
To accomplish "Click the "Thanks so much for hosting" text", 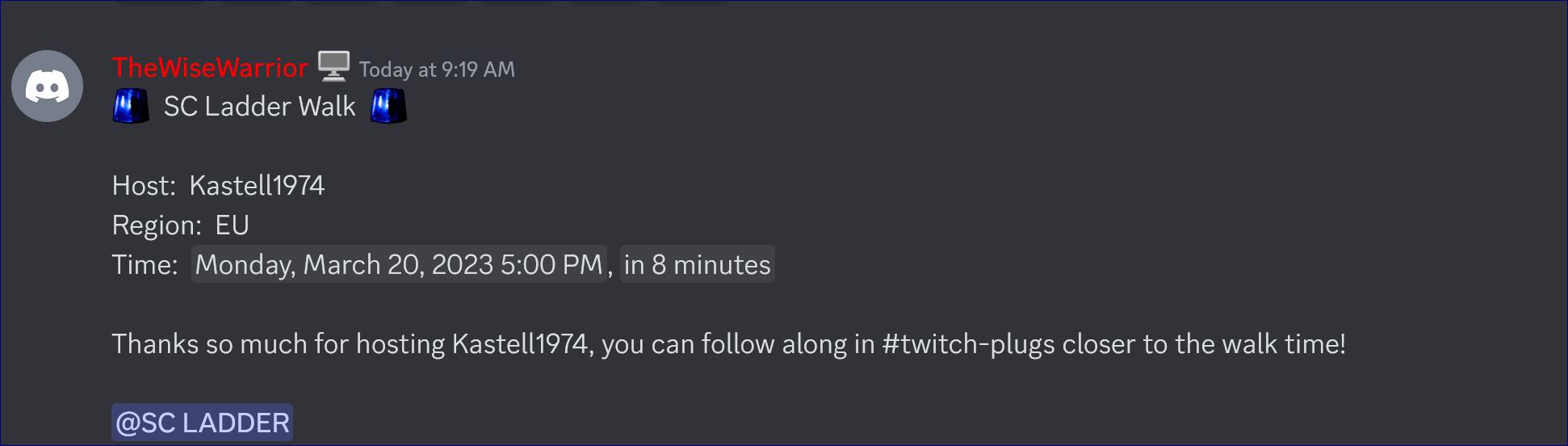I will click(x=279, y=344).
